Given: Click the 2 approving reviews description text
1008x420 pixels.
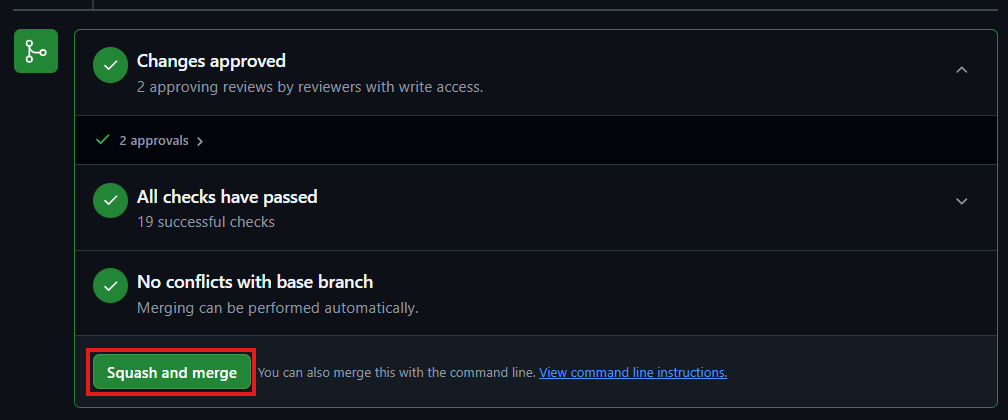Looking at the screenshot, I should pyautogui.click(x=310, y=87).
